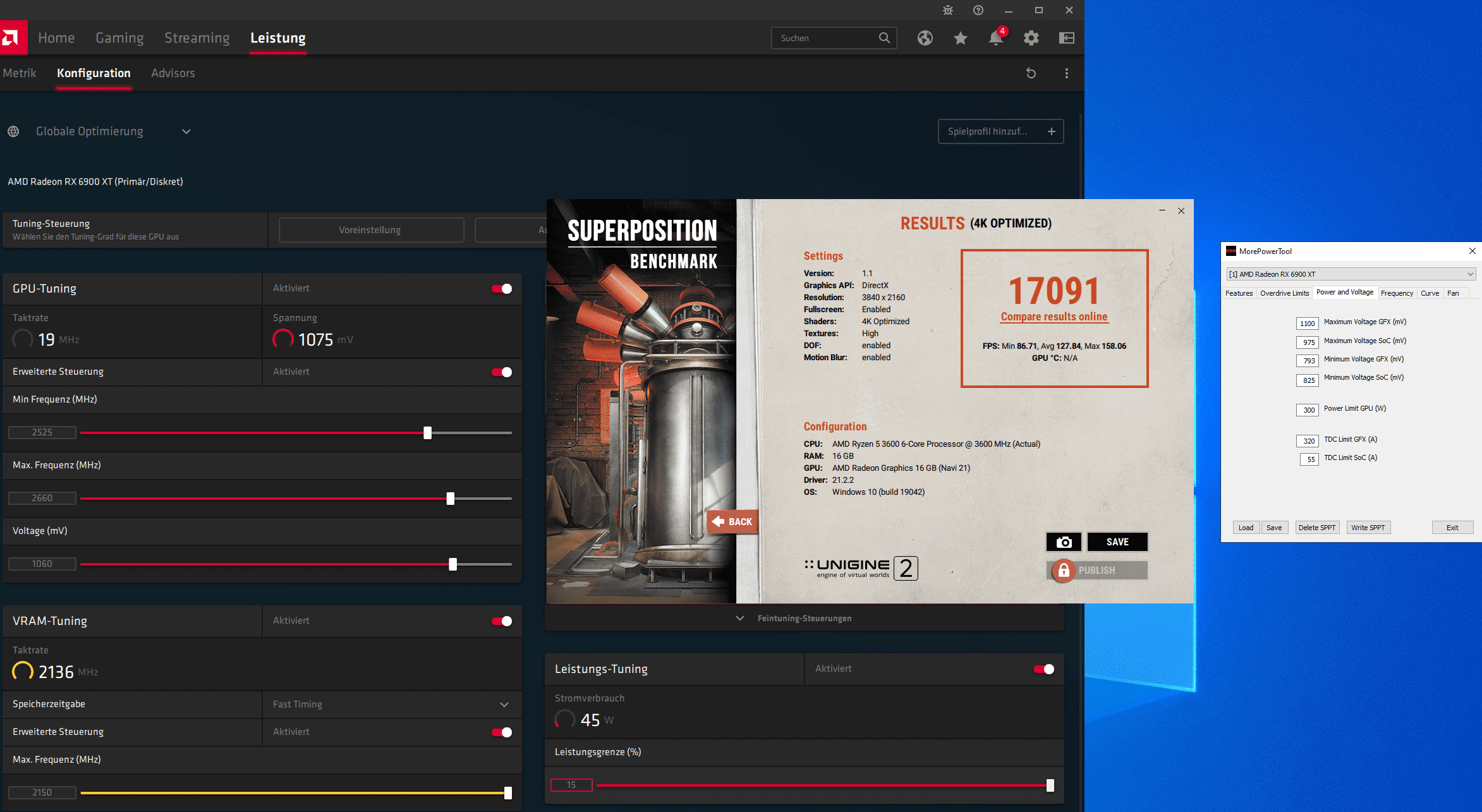
Task: Open the three-dot more options menu
Action: pyautogui.click(x=1066, y=73)
